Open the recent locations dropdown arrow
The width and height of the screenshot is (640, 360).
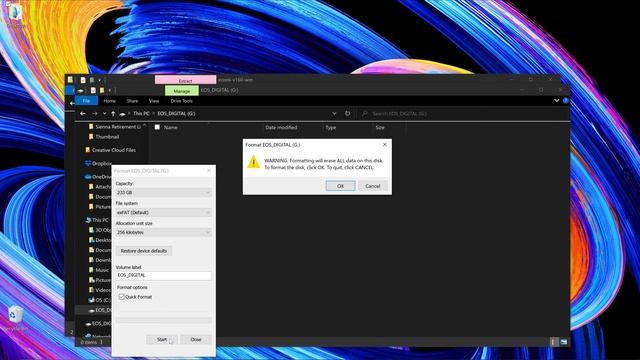pos(104,113)
